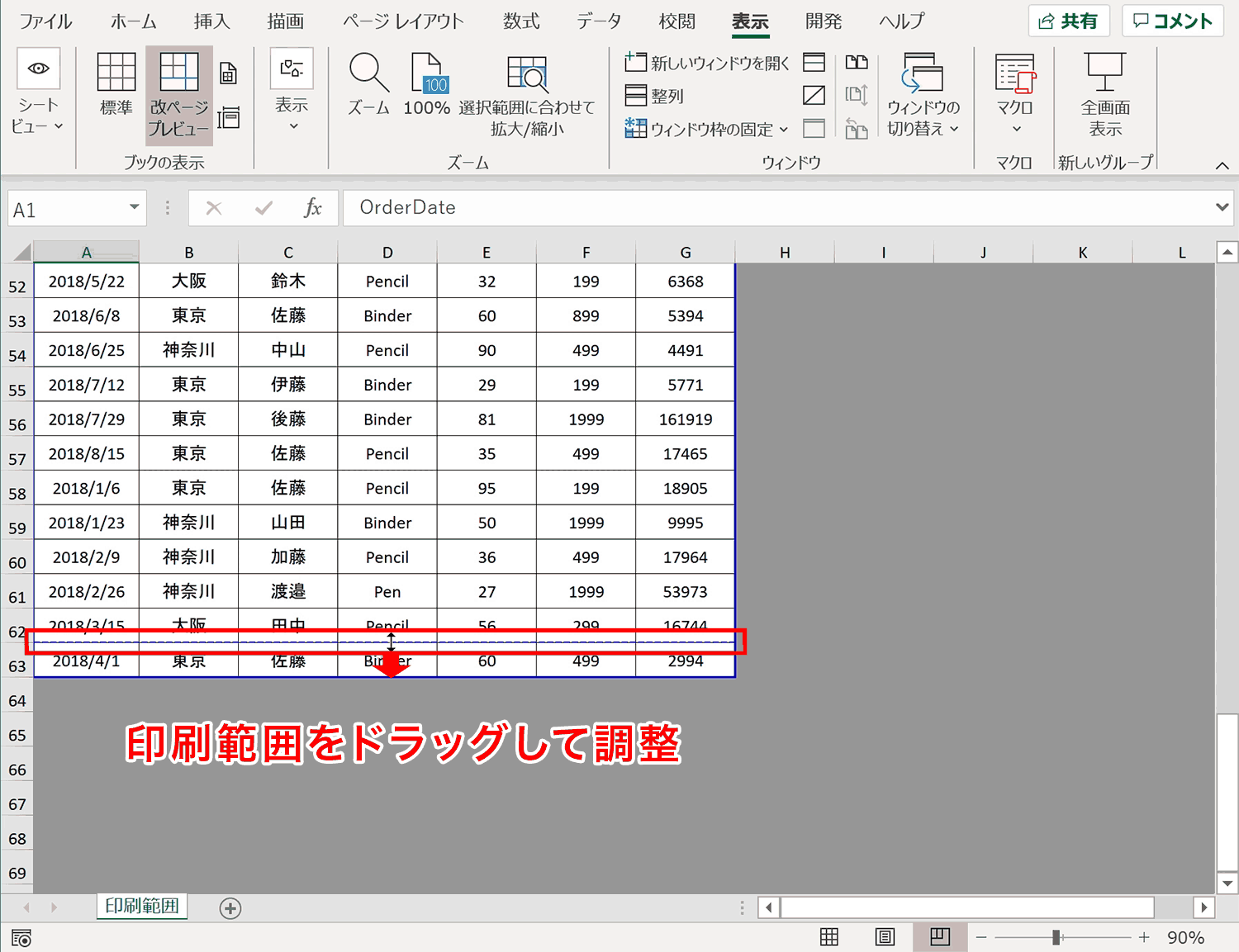The width and height of the screenshot is (1239, 952).
Task: Click the Insert Function fx icon
Action: 313,208
